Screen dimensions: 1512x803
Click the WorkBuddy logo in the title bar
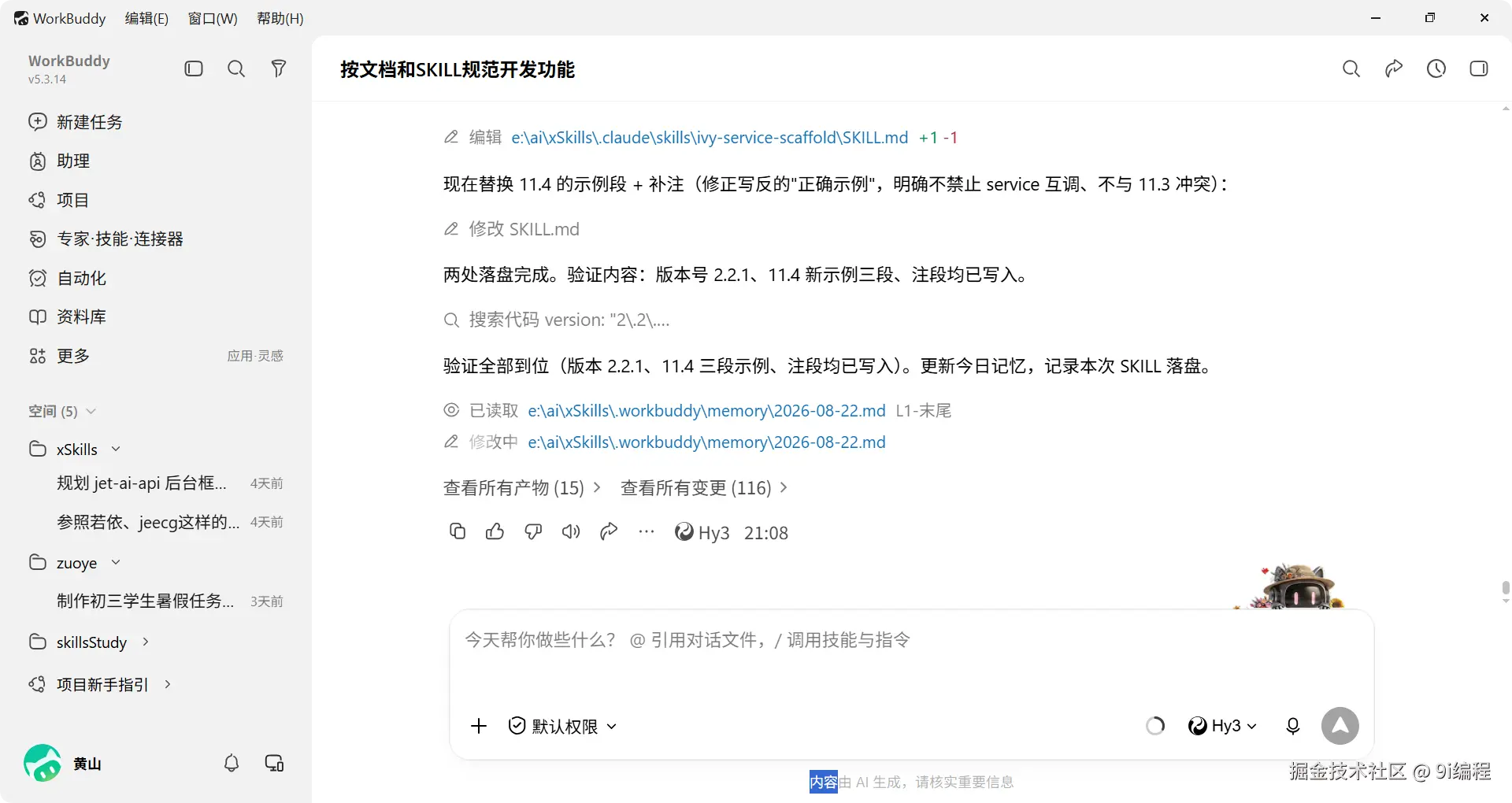[x=21, y=18]
